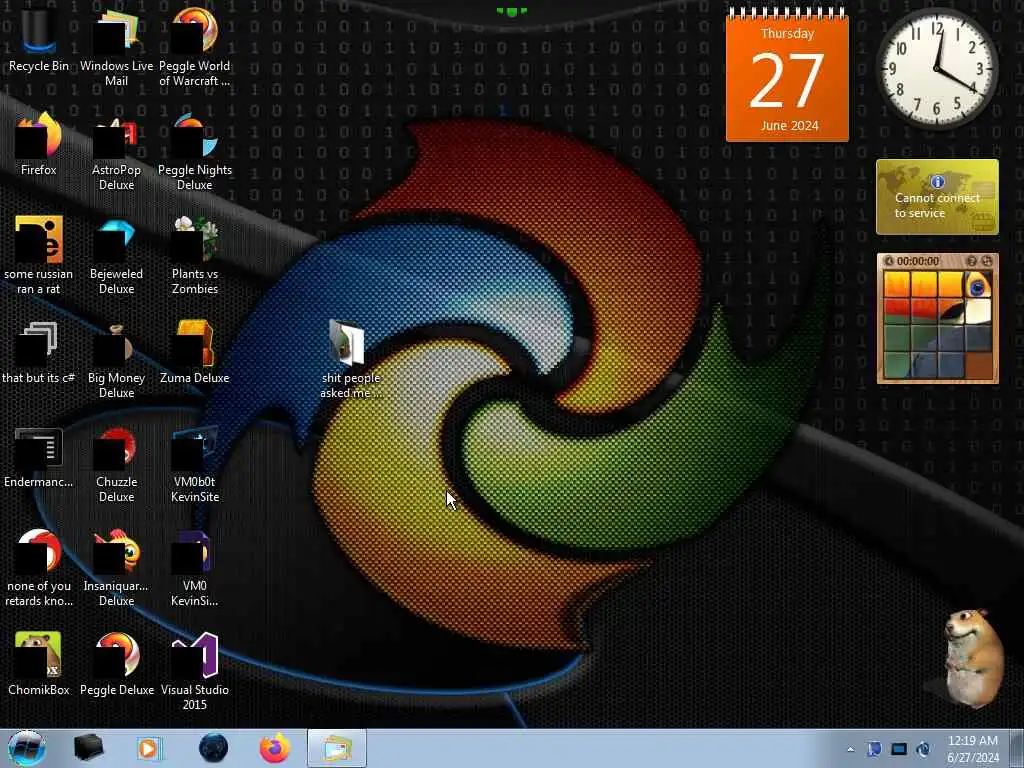The image size is (1024, 768).
Task: Click the calendar gadget showing Thursday 27
Action: [x=787, y=75]
